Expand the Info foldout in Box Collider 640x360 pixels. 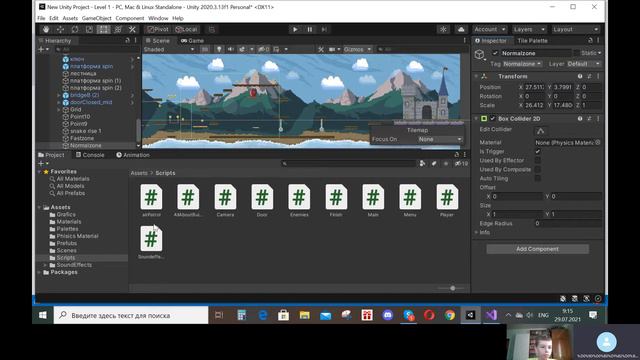(x=476, y=232)
